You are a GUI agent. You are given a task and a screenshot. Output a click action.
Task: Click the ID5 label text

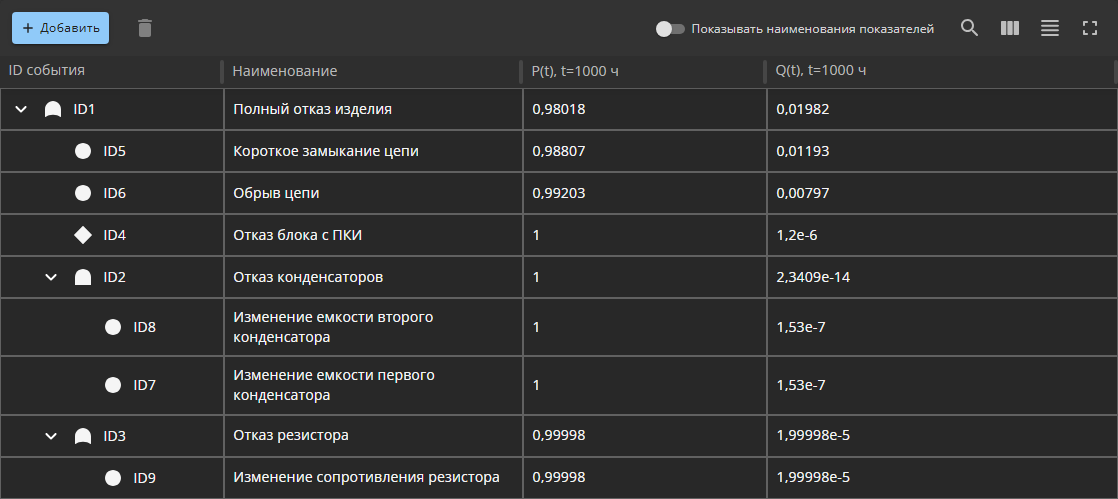pos(115,151)
